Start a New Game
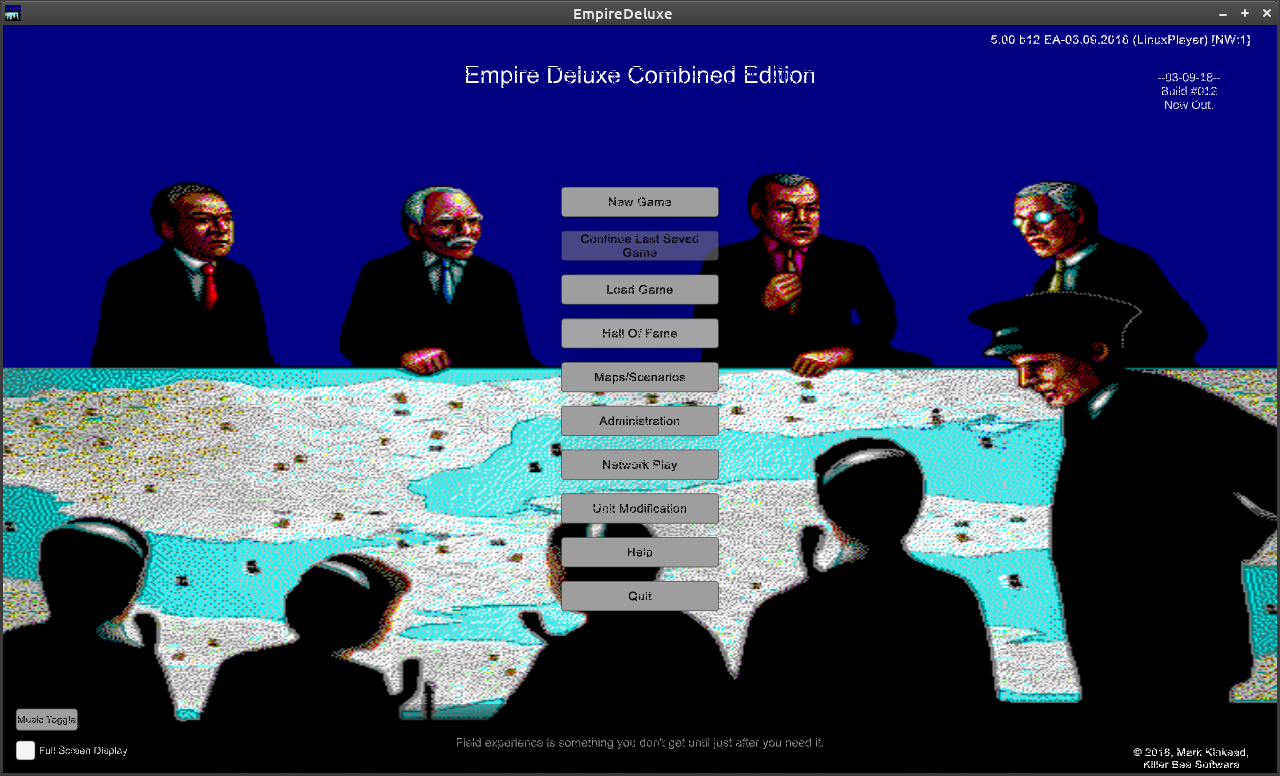 pos(640,202)
